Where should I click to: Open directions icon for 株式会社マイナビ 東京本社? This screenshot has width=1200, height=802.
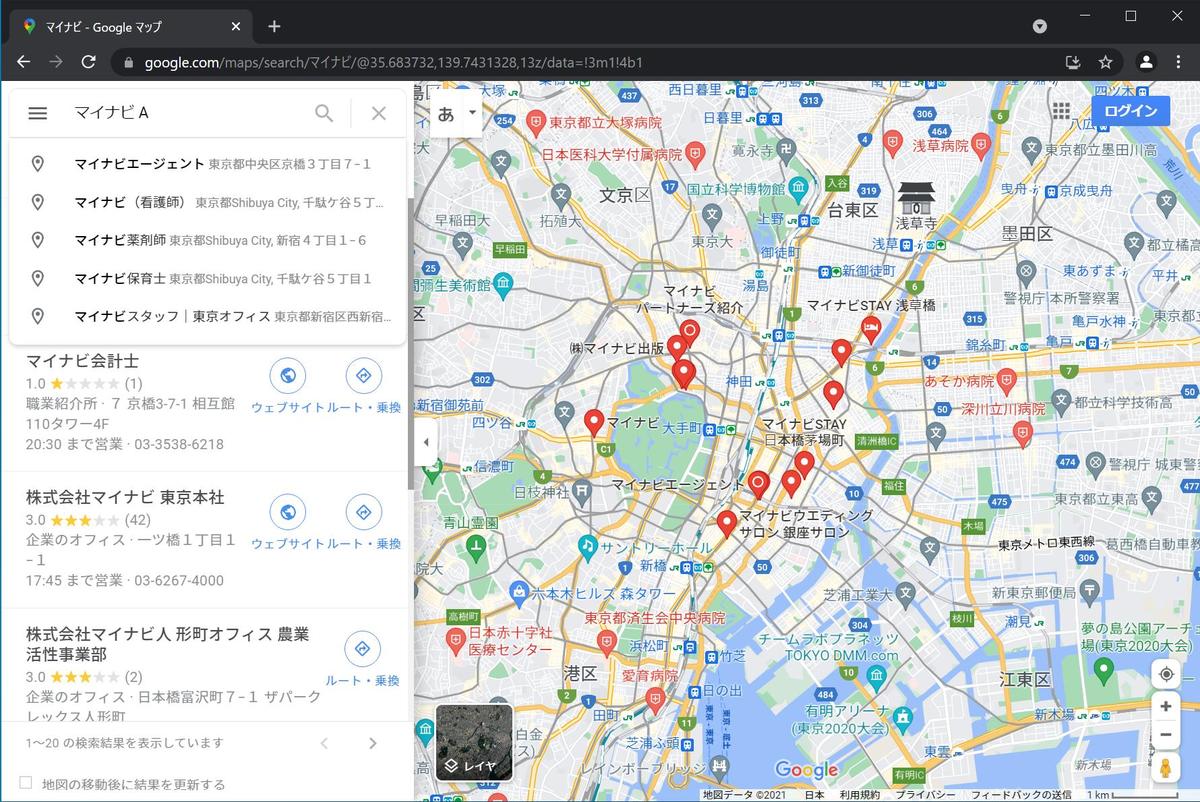pyautogui.click(x=363, y=512)
